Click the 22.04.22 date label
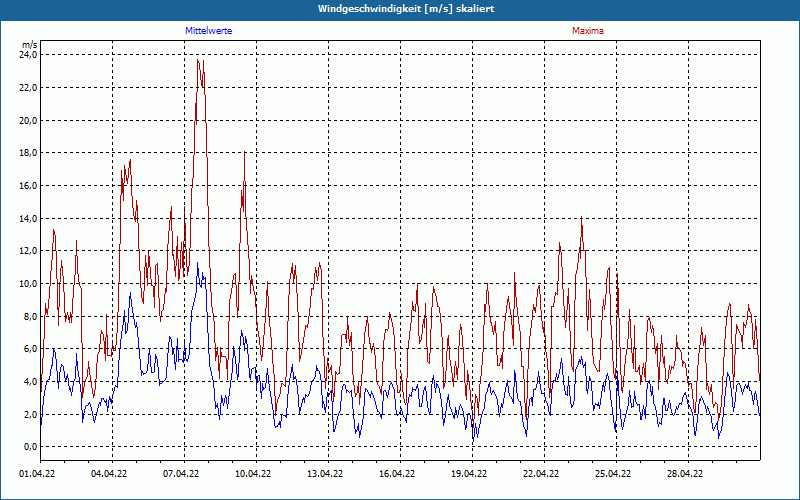Screen dimensions: 800x500 [540, 474]
